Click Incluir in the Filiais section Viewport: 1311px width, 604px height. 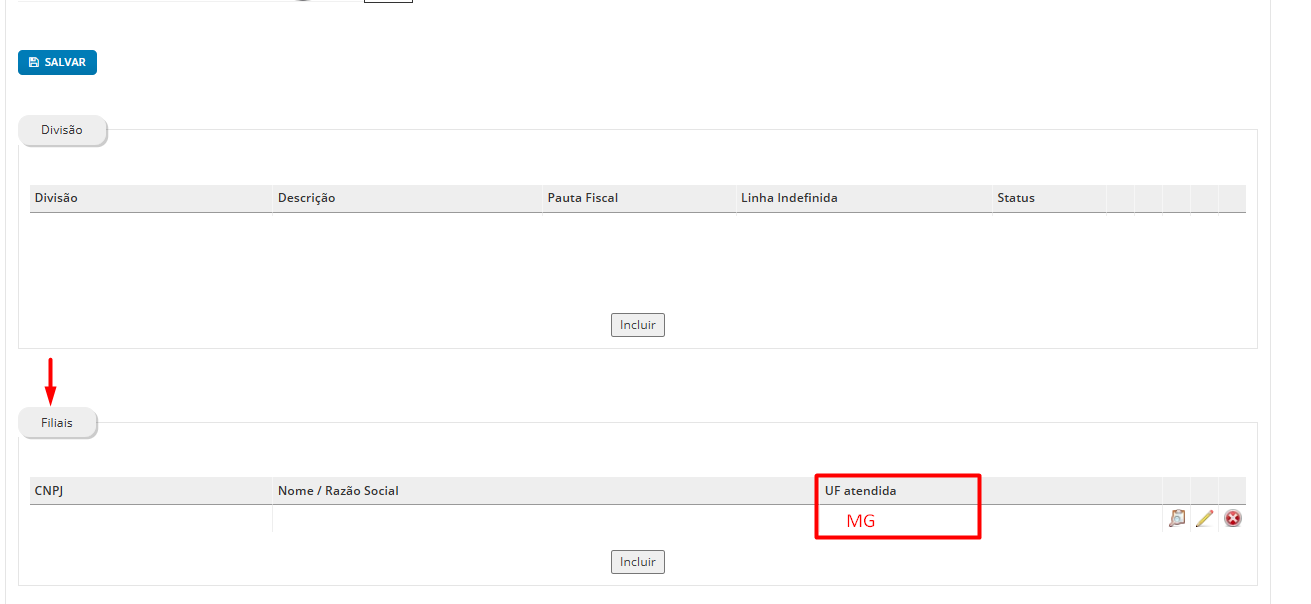click(637, 562)
